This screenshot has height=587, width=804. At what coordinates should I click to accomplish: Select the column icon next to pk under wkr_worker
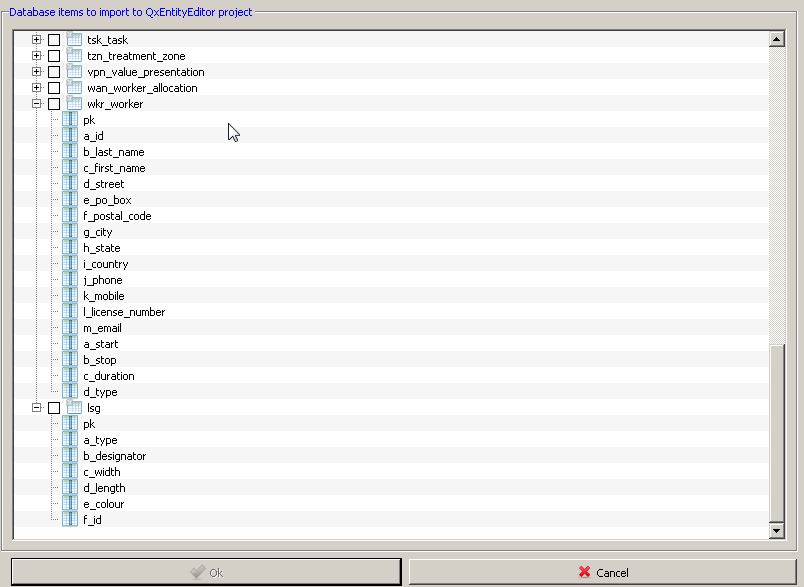(69, 120)
